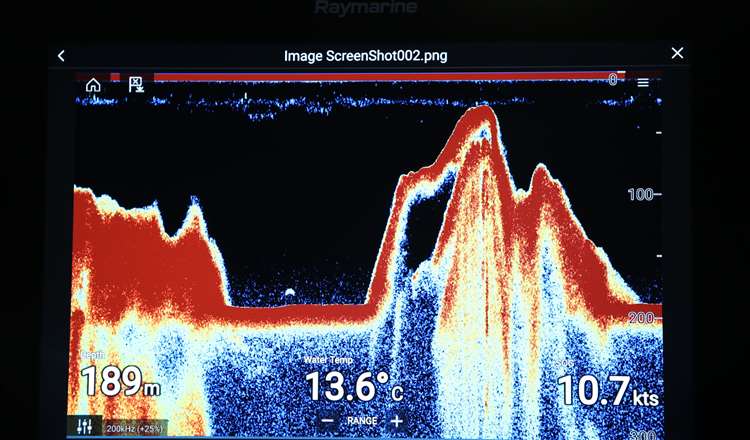Open the sensitivity sliders icon
Image resolution: width=750 pixels, height=440 pixels.
pos(84,425)
